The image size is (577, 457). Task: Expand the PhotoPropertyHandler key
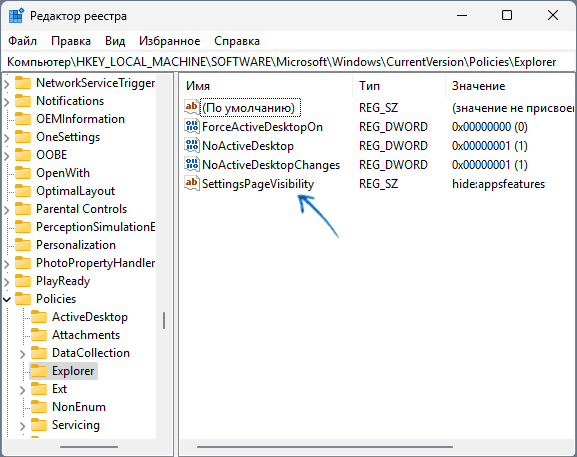click(x=7, y=264)
